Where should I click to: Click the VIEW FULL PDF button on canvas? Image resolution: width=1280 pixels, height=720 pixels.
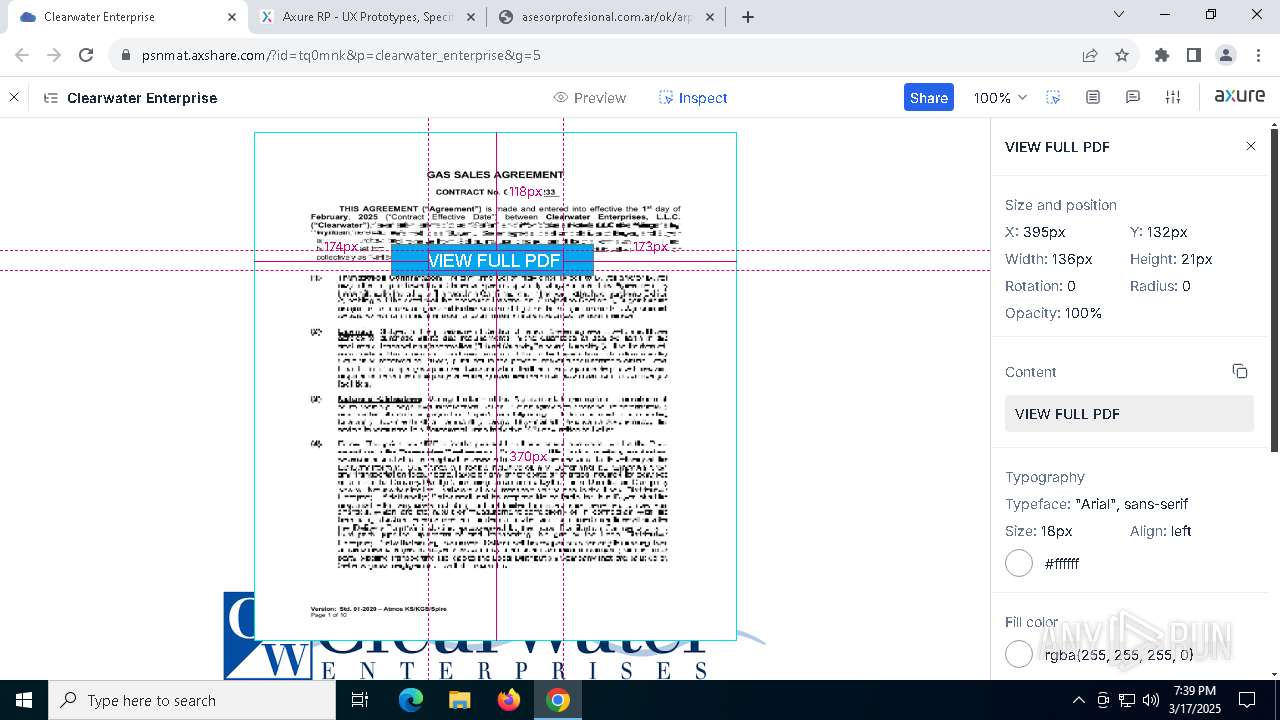click(494, 260)
